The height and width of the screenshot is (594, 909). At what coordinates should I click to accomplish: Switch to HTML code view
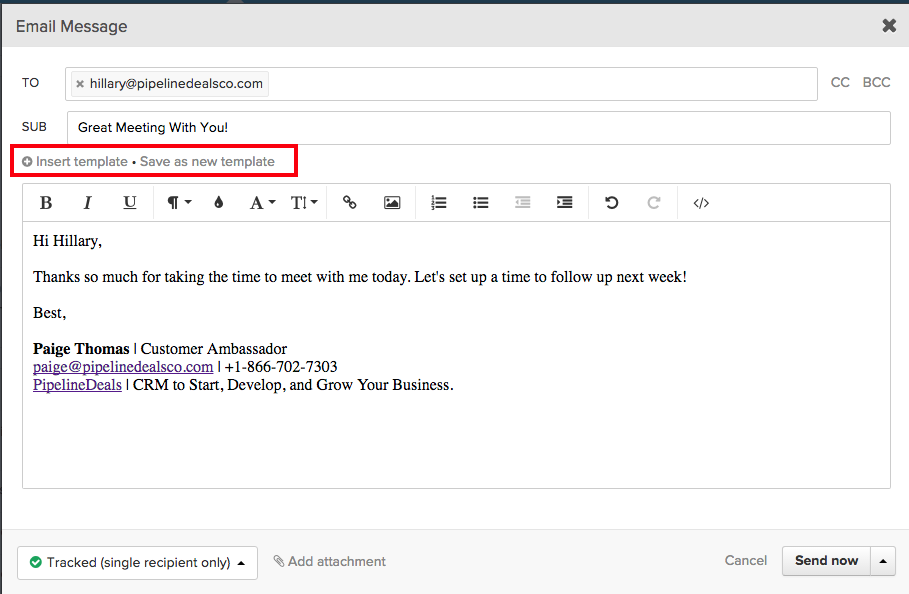click(701, 203)
